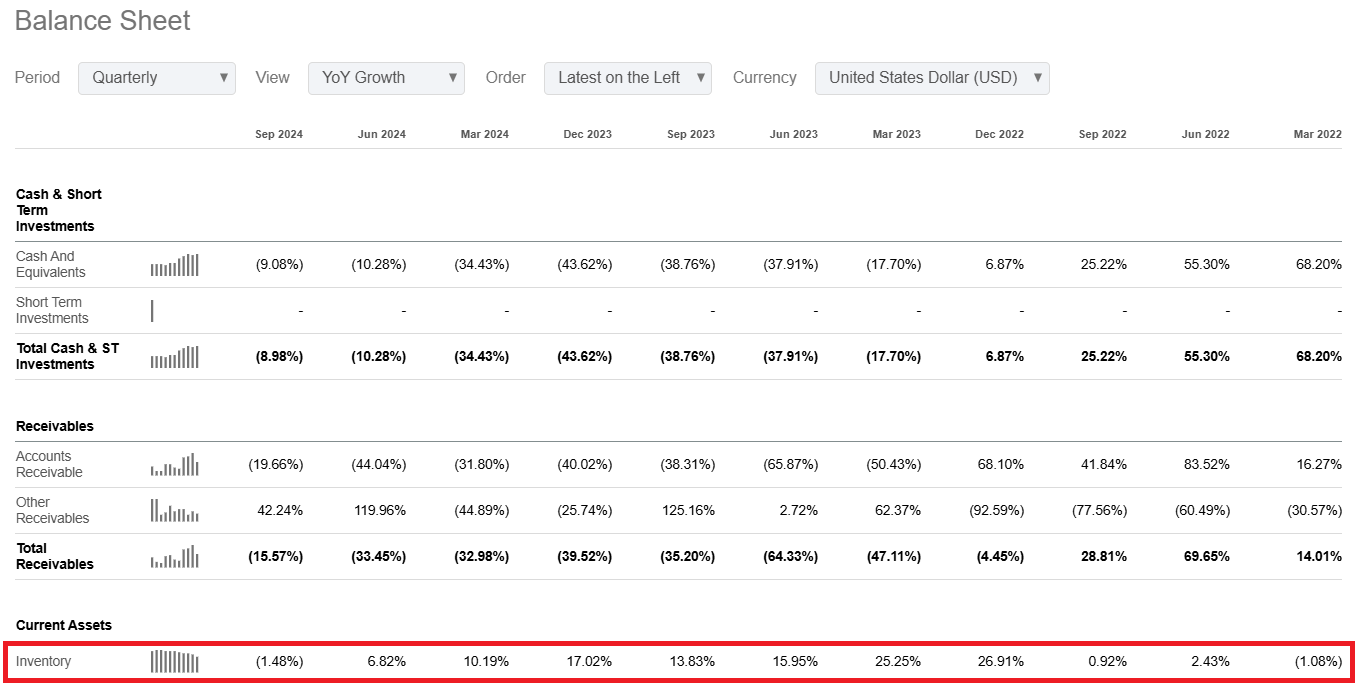Click the Cash And Equivalents row label

tap(50, 265)
